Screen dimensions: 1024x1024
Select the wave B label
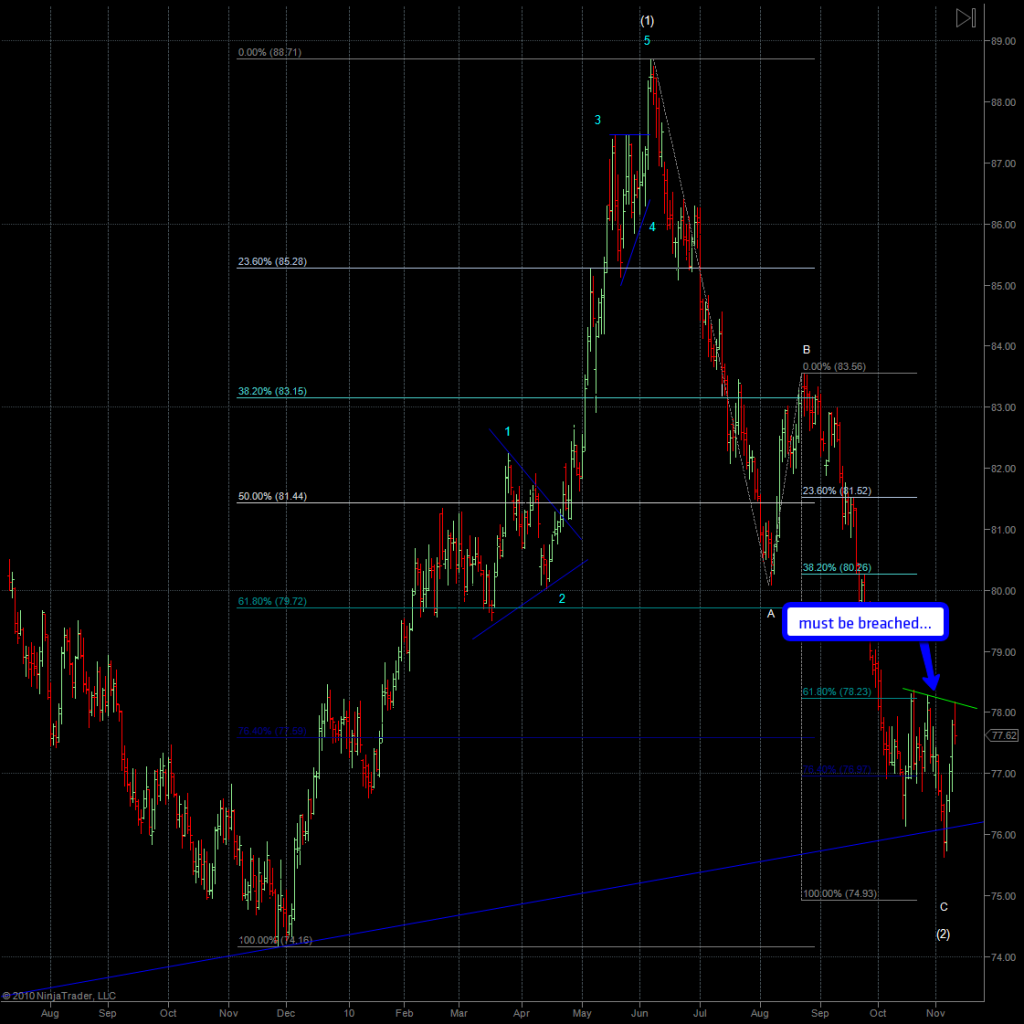coord(806,349)
